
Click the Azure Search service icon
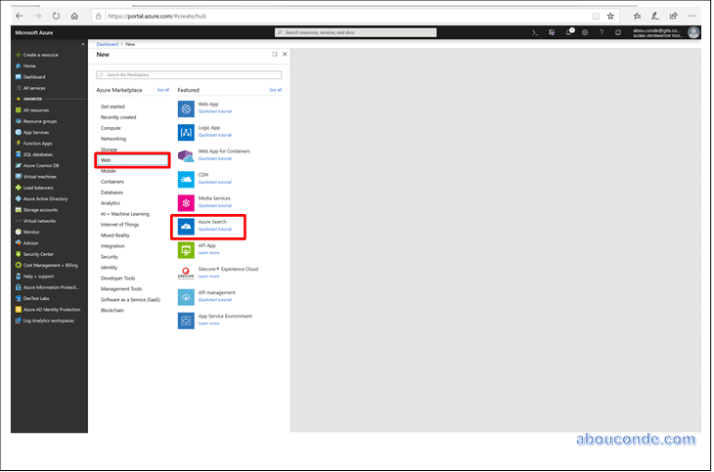186,225
